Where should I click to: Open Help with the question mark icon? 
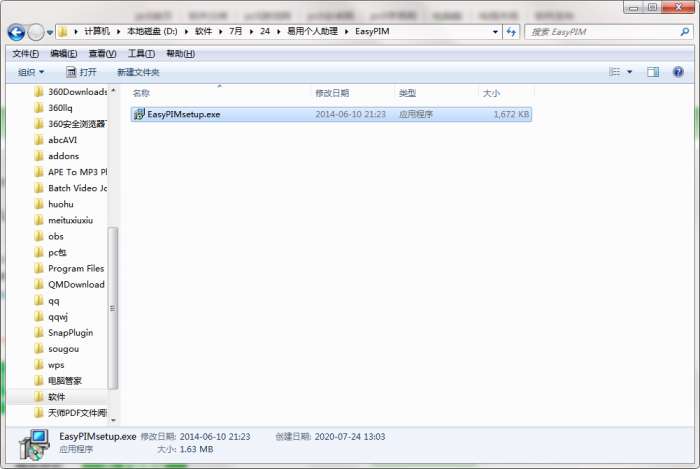point(678,72)
